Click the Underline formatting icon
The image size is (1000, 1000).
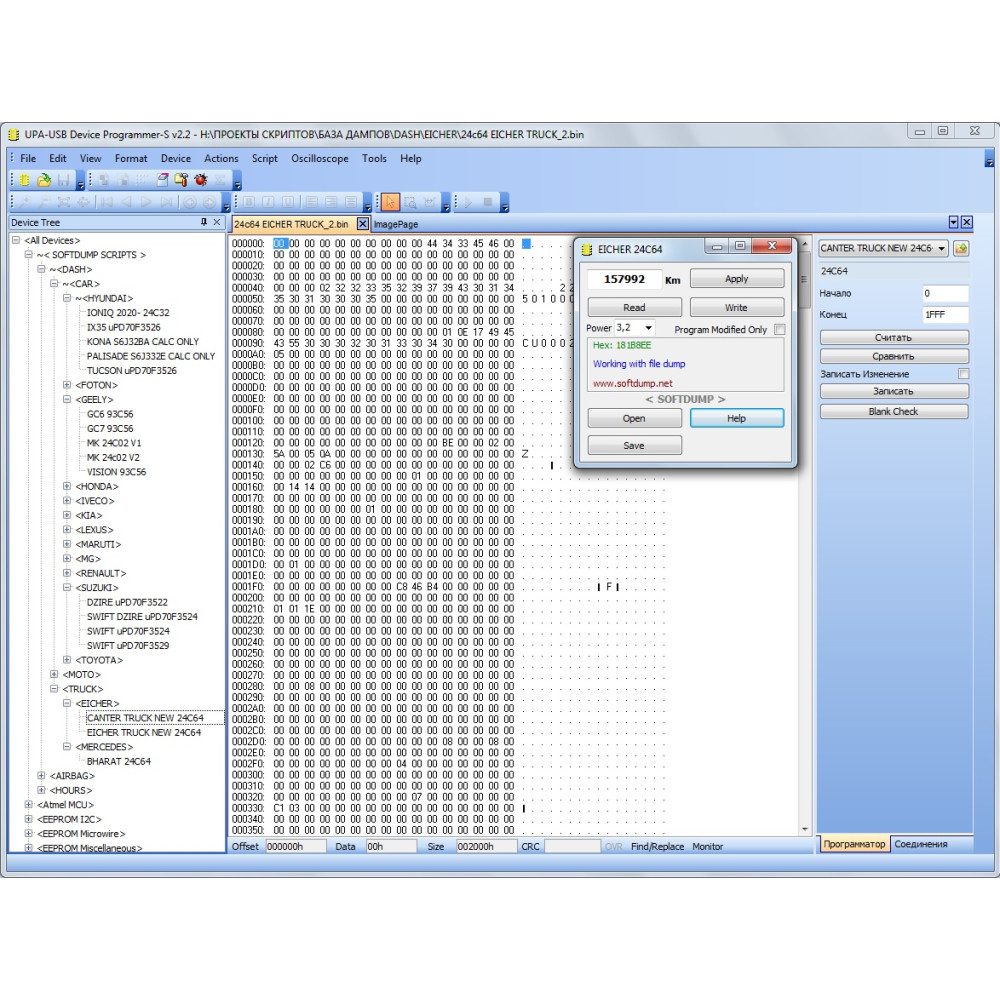tap(288, 203)
